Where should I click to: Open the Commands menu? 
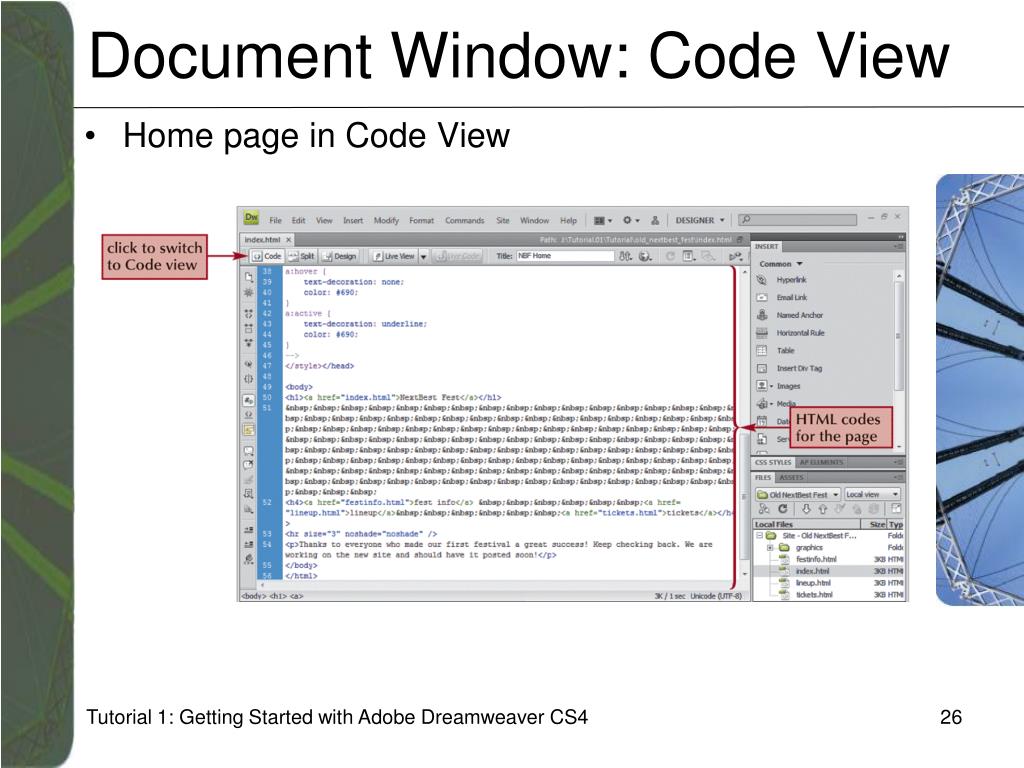coord(465,221)
